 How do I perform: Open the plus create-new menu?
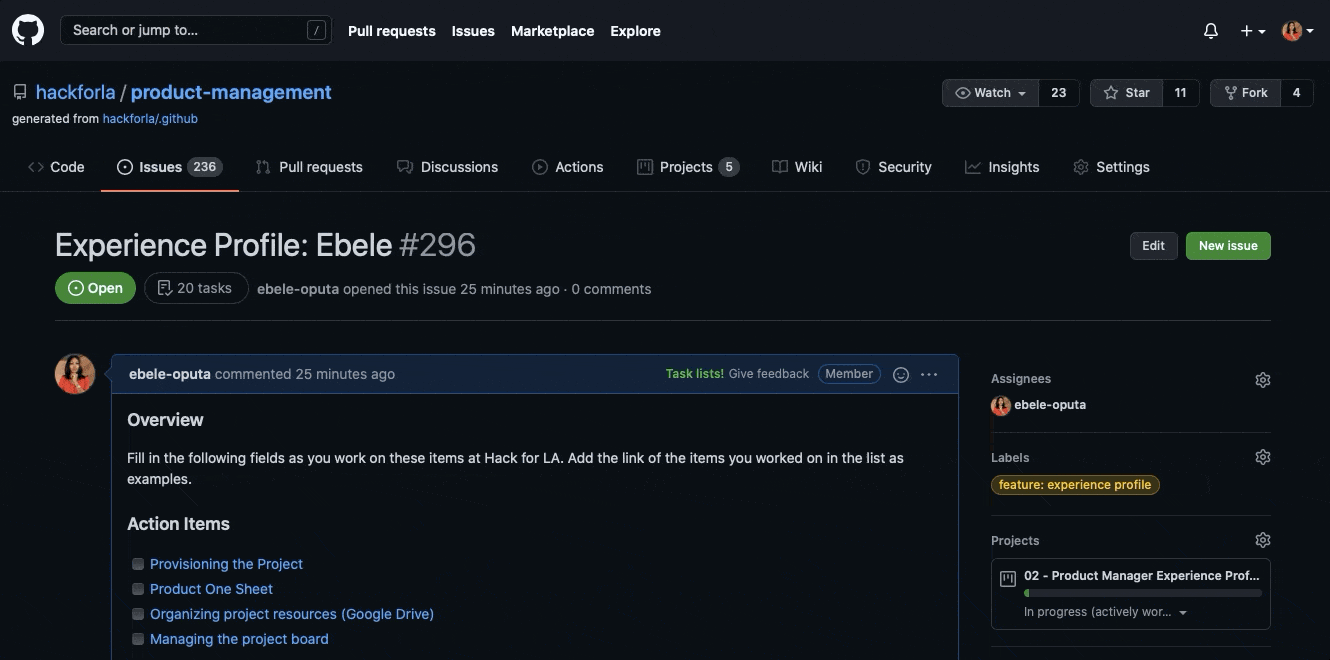[x=1253, y=31]
